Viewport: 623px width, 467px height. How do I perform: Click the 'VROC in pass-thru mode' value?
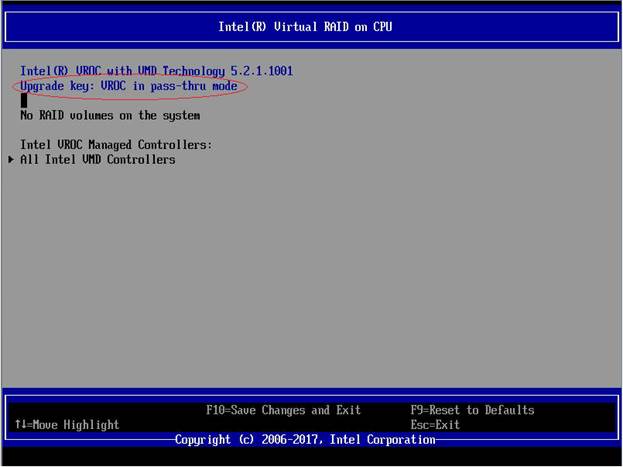[x=171, y=87]
